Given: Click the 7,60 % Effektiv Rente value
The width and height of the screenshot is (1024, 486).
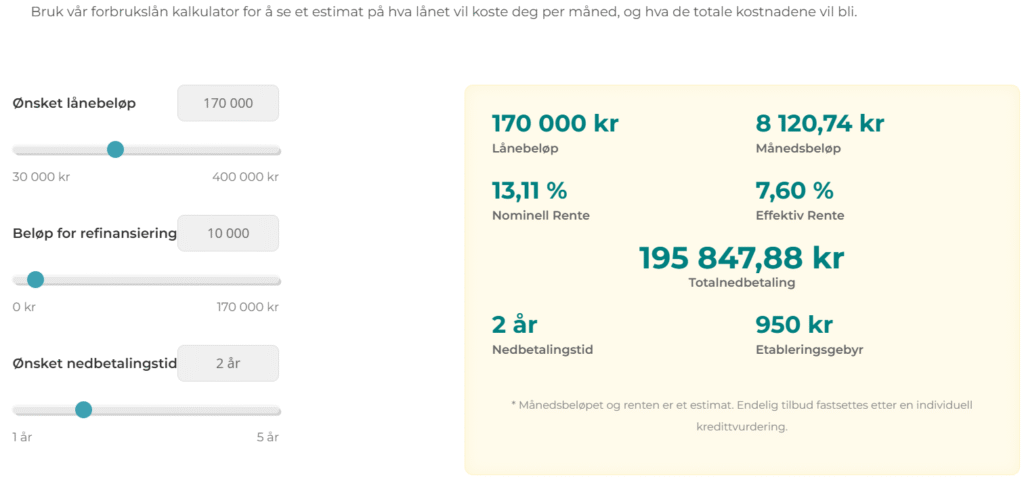Looking at the screenshot, I should click(x=795, y=191).
